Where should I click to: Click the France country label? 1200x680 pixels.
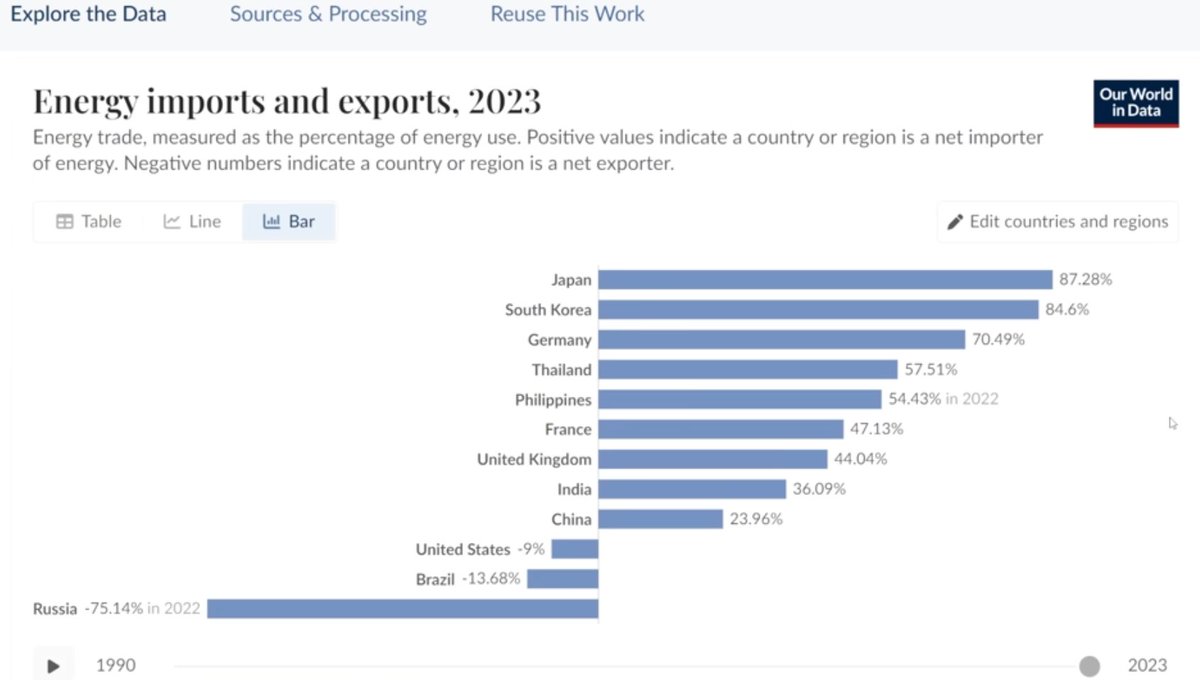568,430
